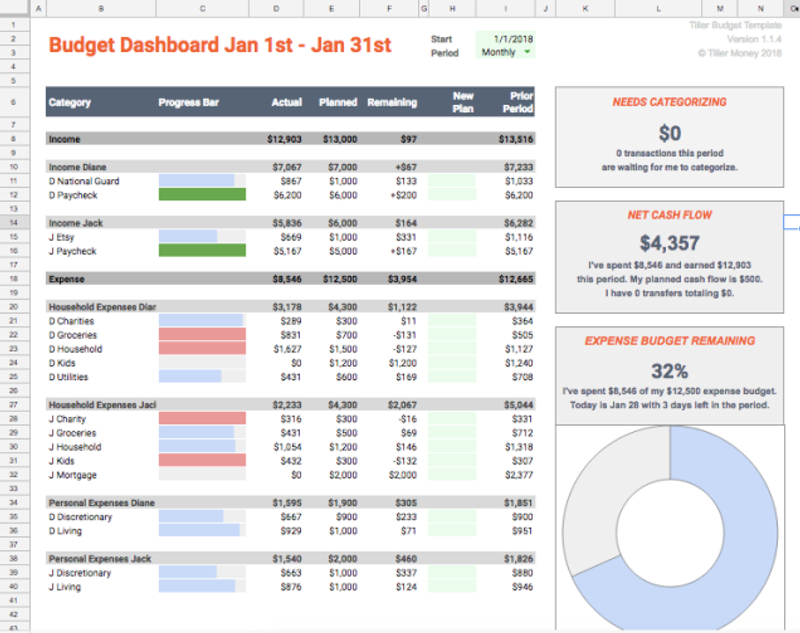This screenshot has width=800, height=633.
Task: Click the Budget Dashboard title
Action: pyautogui.click(x=220, y=45)
